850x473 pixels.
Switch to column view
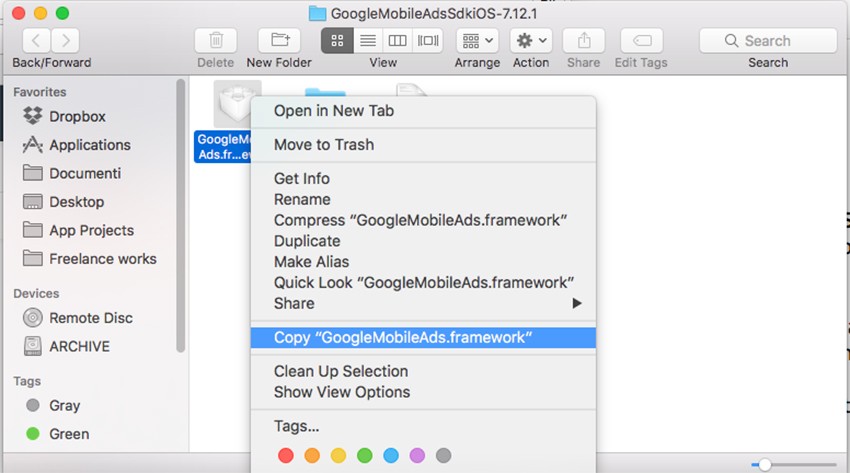[398, 41]
